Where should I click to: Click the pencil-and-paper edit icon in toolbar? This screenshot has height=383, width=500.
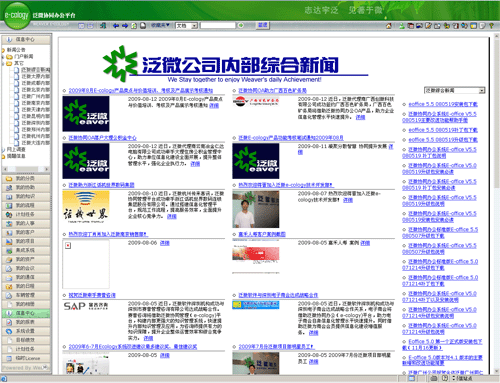click(x=428, y=26)
